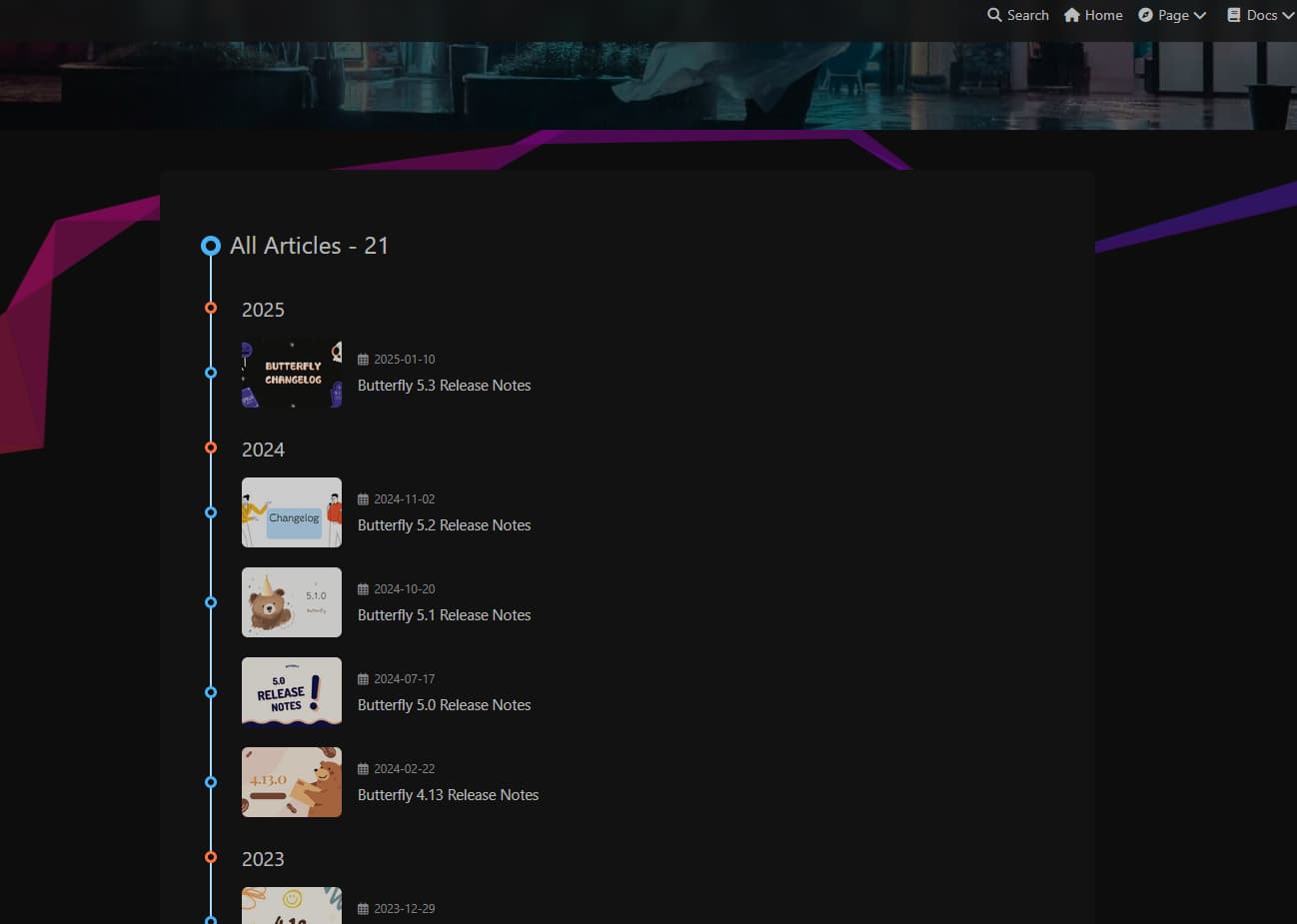Click the Page compass icon
Viewport: 1297px width, 924px height.
[x=1146, y=15]
